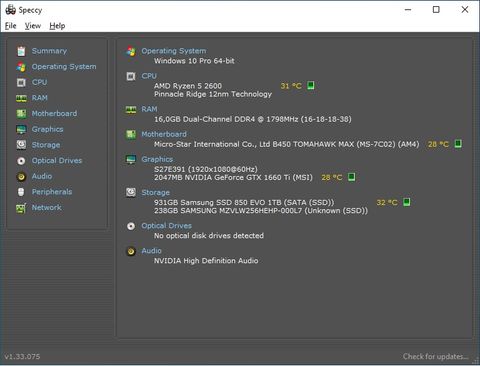
Task: Select Audio in the sidebar
Action: point(42,176)
